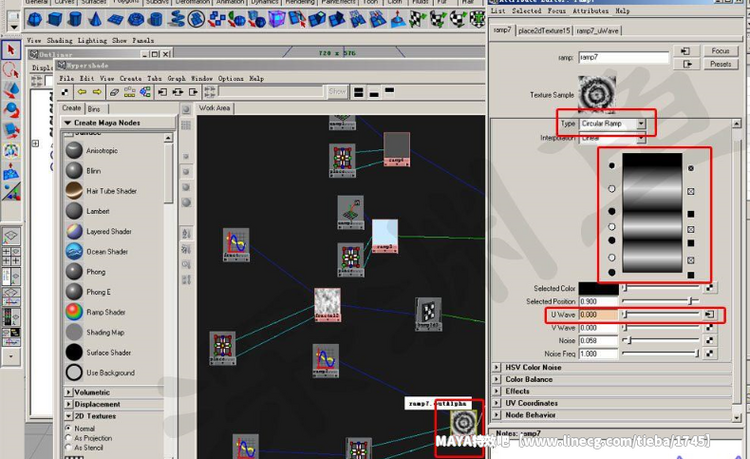The image size is (750, 459).
Task: Create a polygon plane from the shelf
Action: (115, 20)
